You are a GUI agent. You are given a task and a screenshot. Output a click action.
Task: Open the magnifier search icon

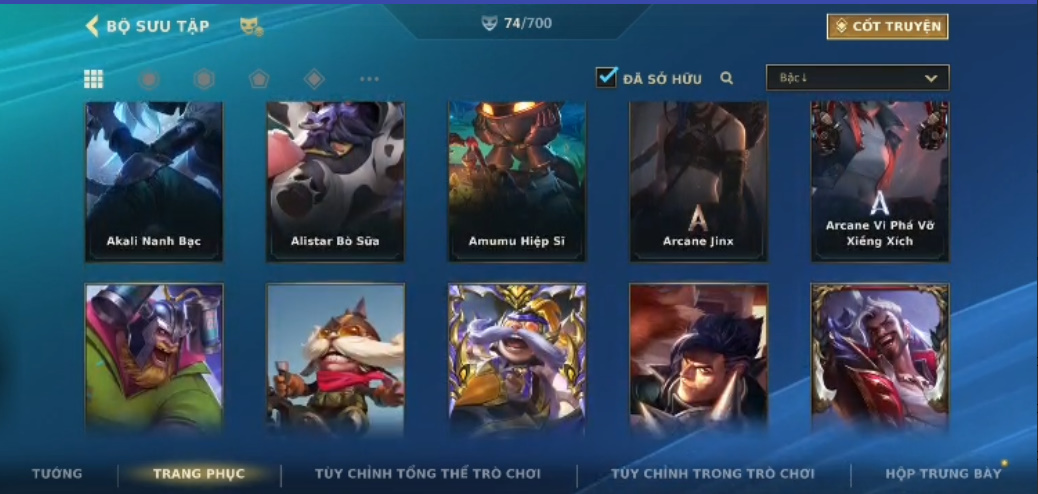pyautogui.click(x=726, y=78)
